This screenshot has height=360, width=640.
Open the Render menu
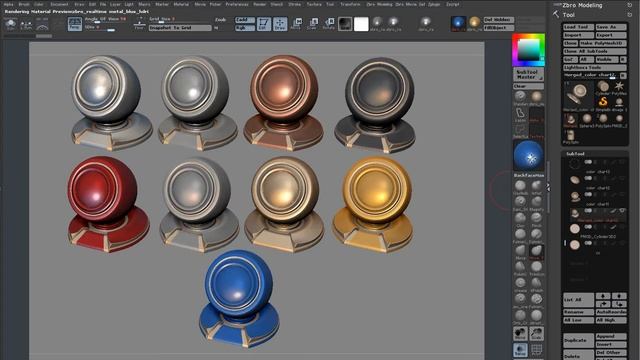coord(260,4)
